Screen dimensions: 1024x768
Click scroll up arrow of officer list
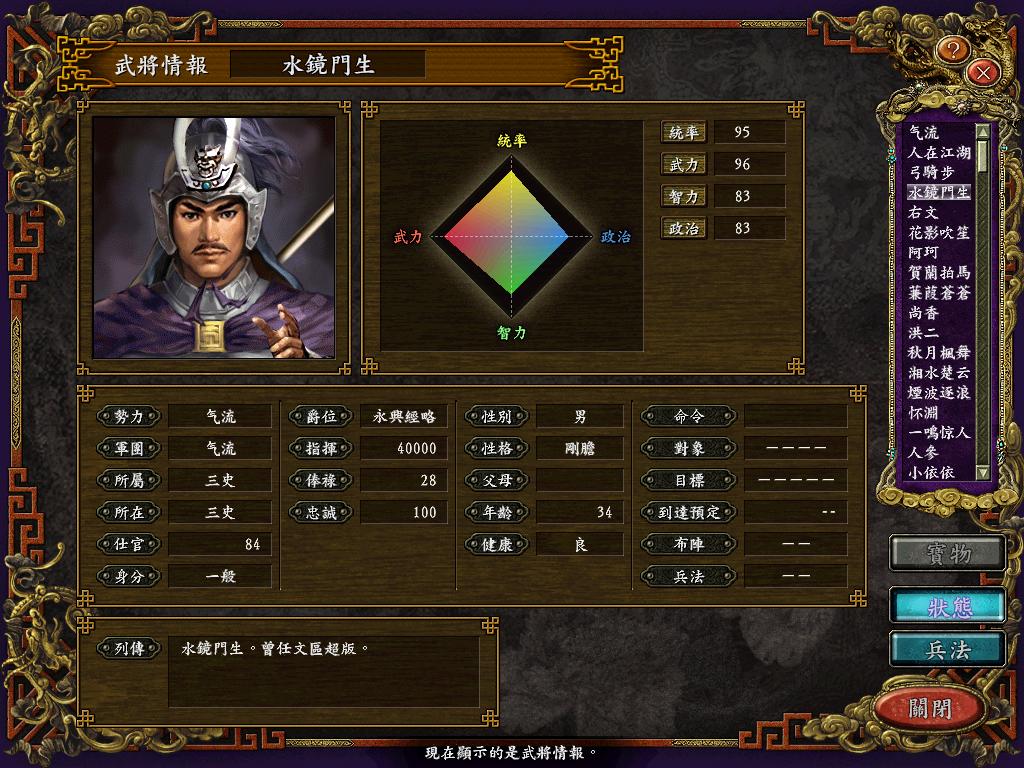point(982,131)
